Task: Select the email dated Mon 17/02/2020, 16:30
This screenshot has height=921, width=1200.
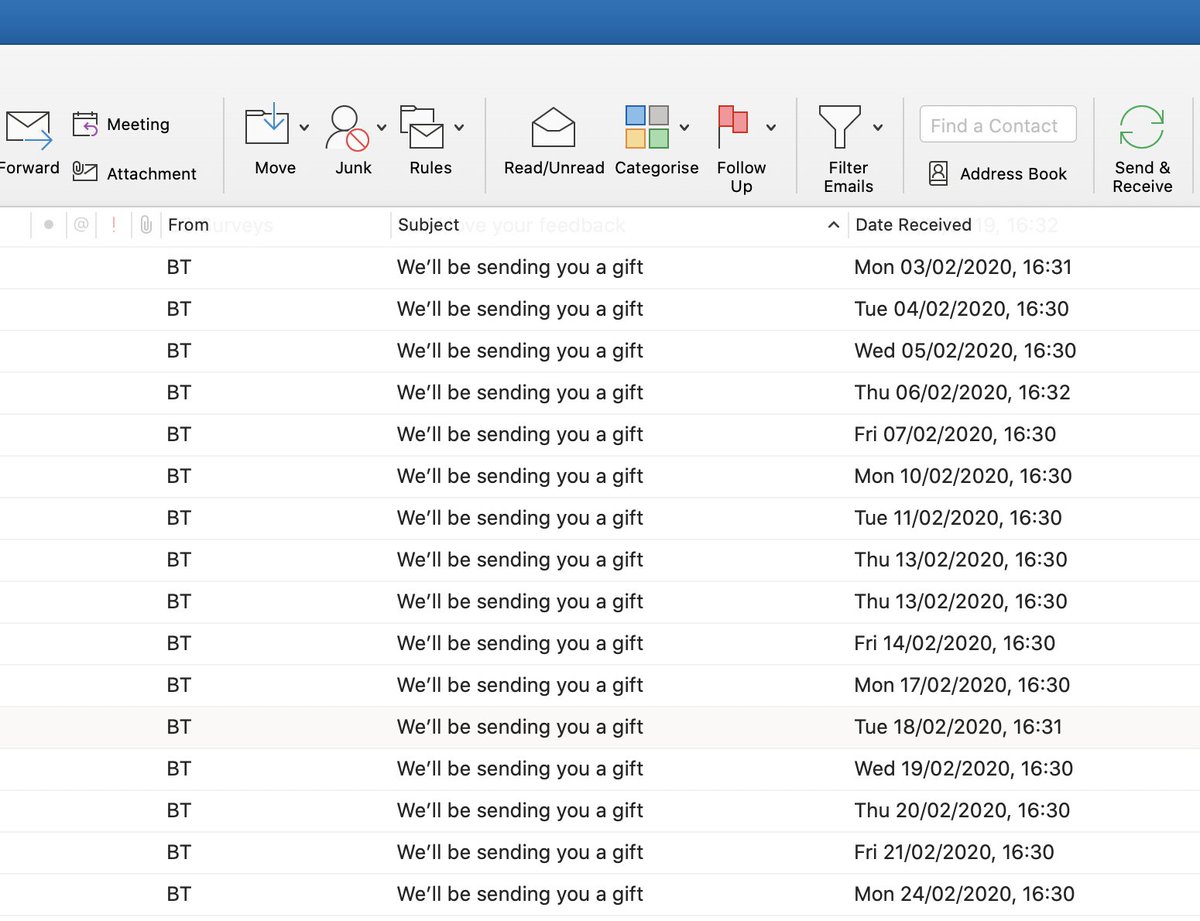Action: (x=600, y=686)
